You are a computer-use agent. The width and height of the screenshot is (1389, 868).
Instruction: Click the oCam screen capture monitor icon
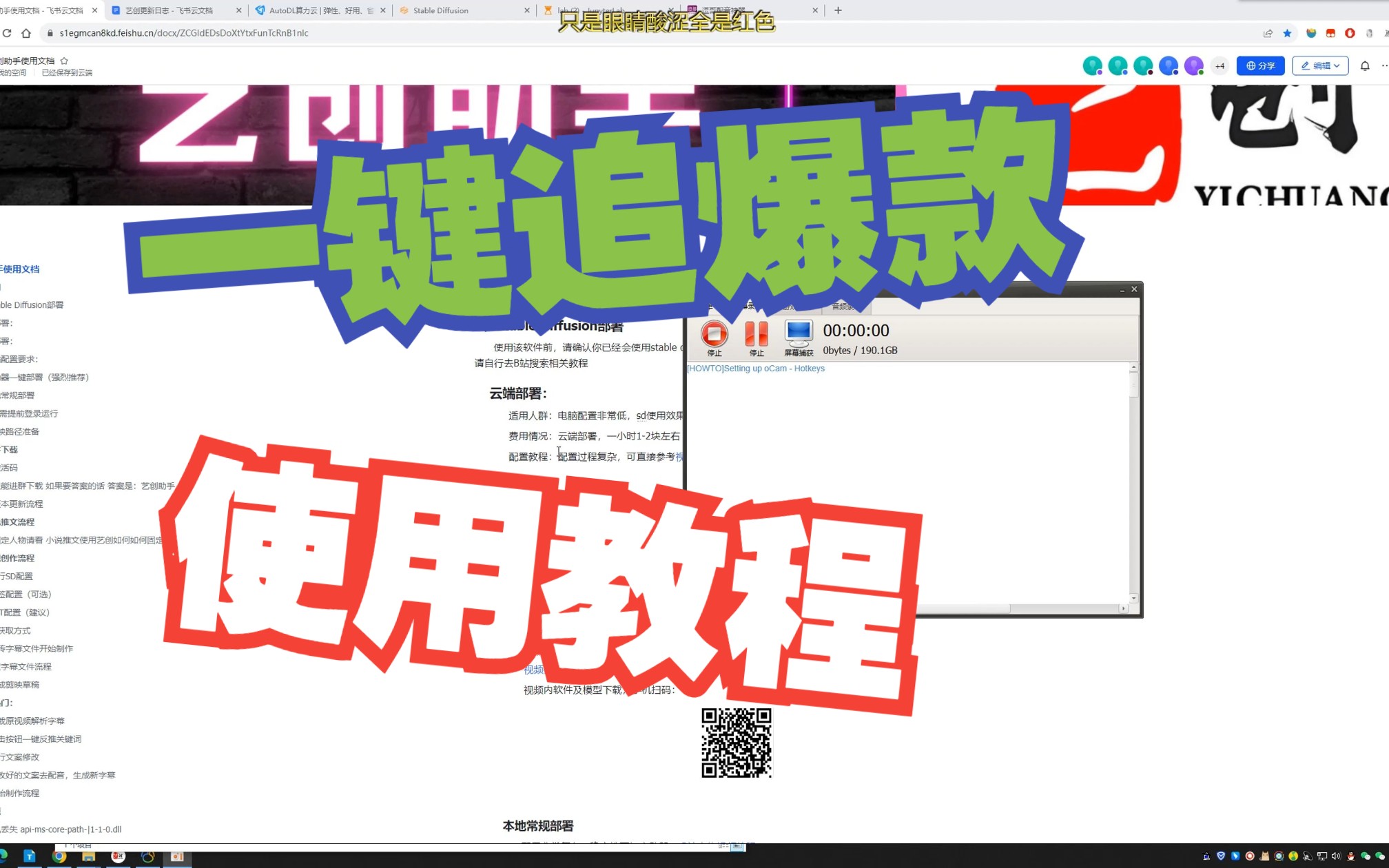tap(799, 333)
